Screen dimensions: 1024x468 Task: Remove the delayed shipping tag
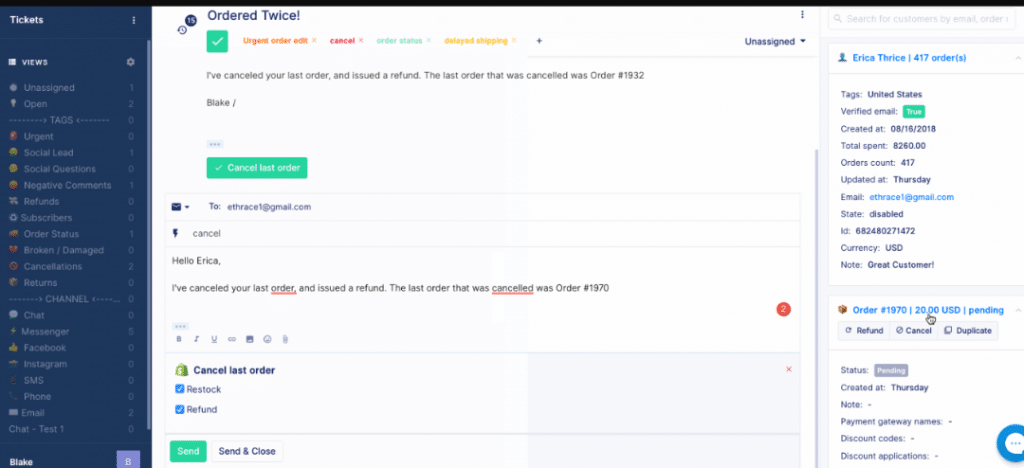point(514,40)
